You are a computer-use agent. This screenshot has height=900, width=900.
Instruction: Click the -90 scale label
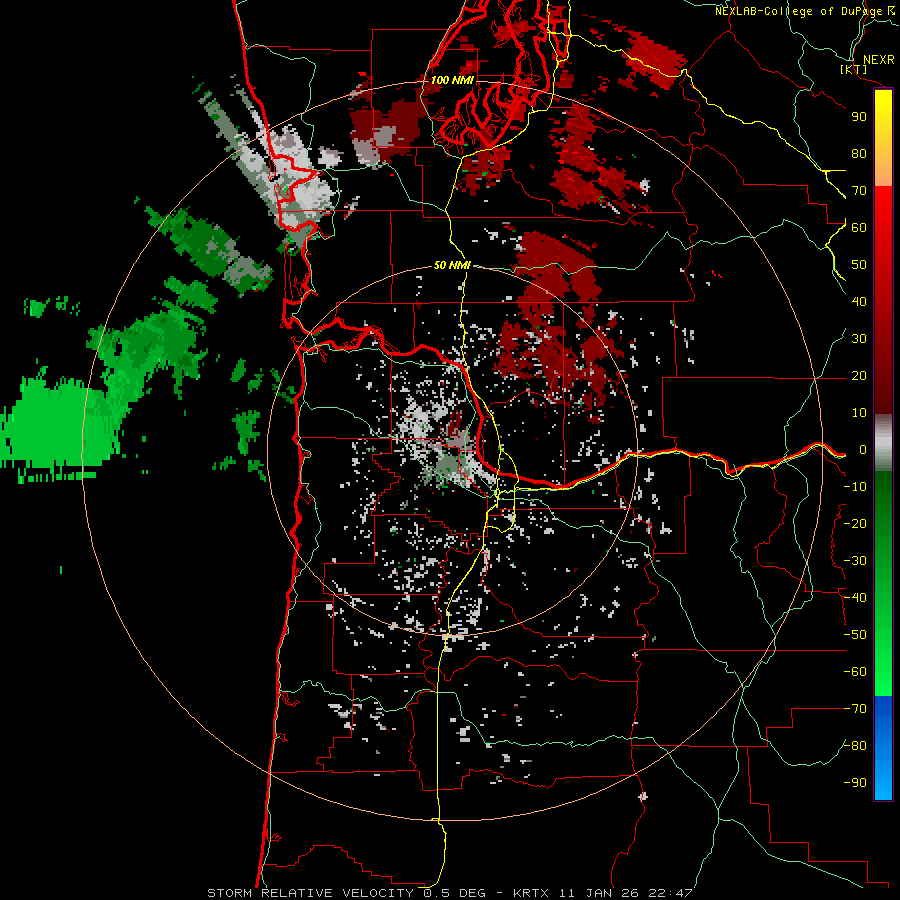[x=855, y=783]
